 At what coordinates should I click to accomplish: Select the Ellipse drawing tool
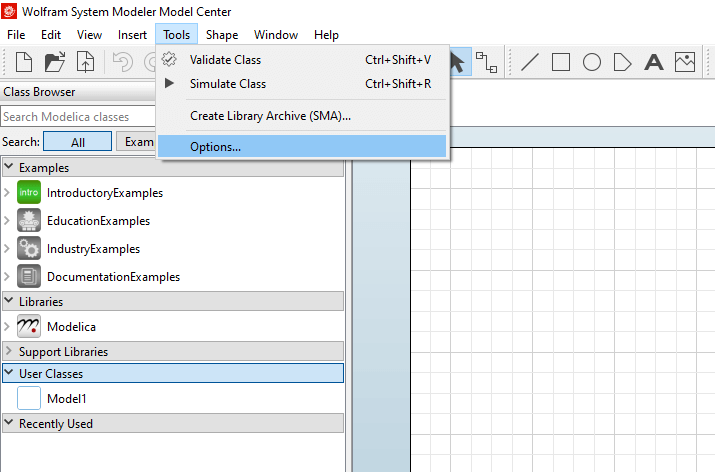click(592, 62)
